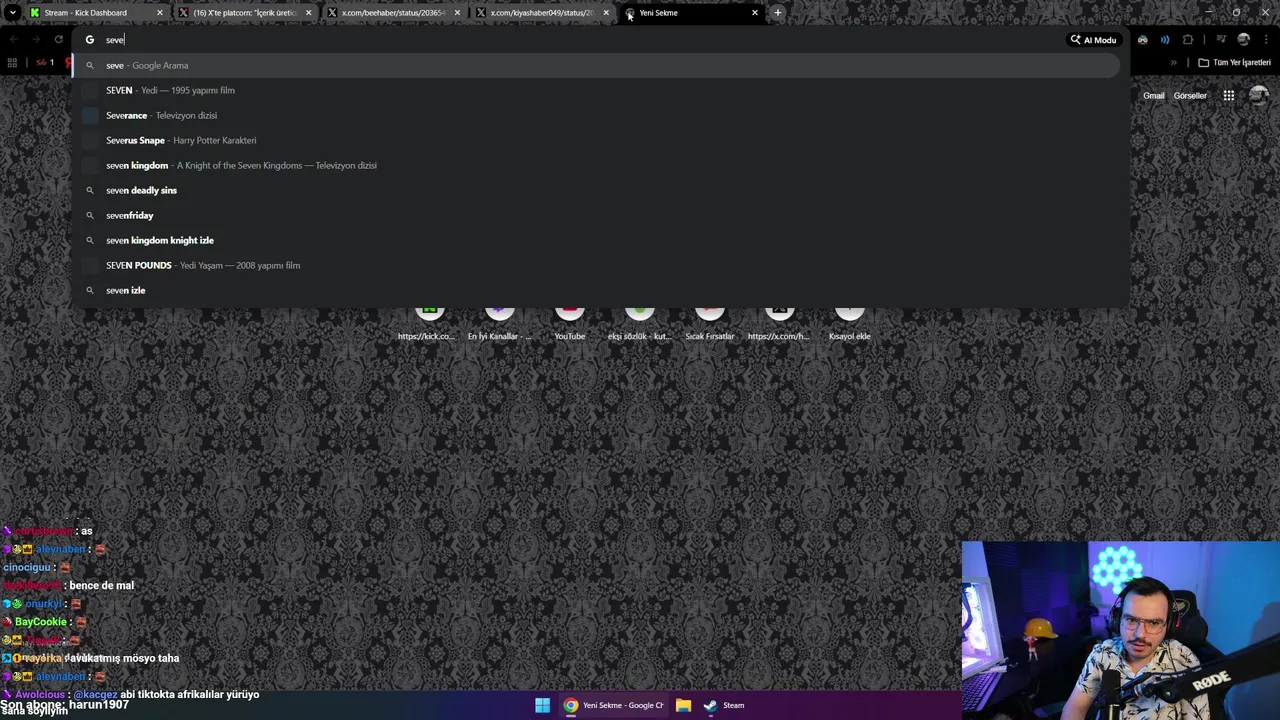
Task: Close the X'te platcom tab
Action: pos(308,13)
